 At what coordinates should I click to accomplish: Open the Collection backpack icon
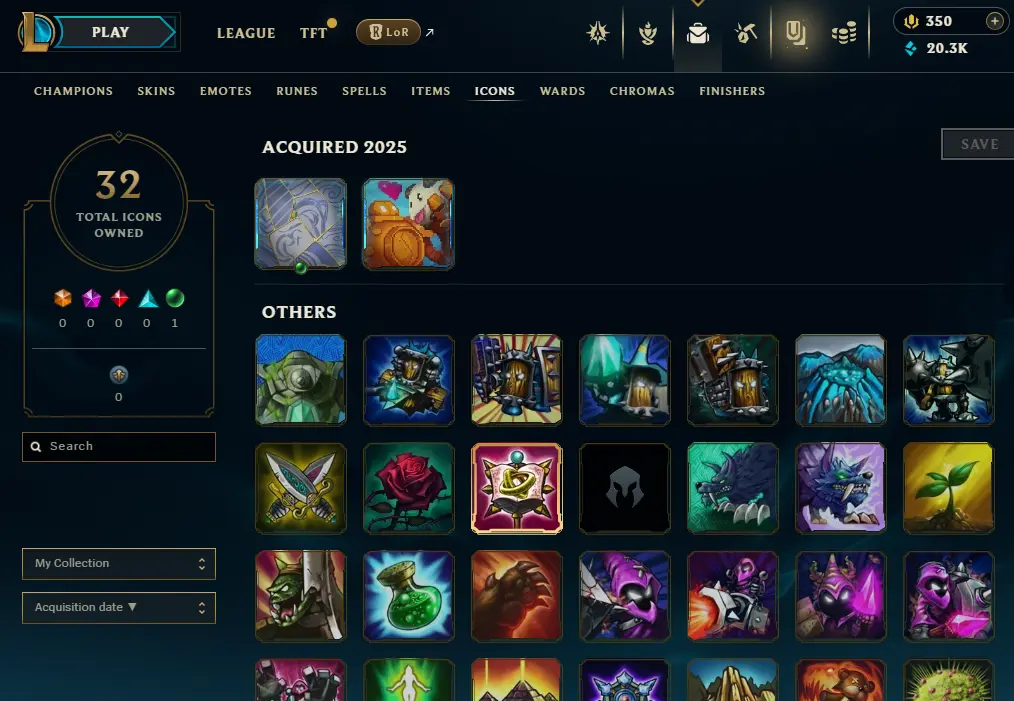coord(698,33)
